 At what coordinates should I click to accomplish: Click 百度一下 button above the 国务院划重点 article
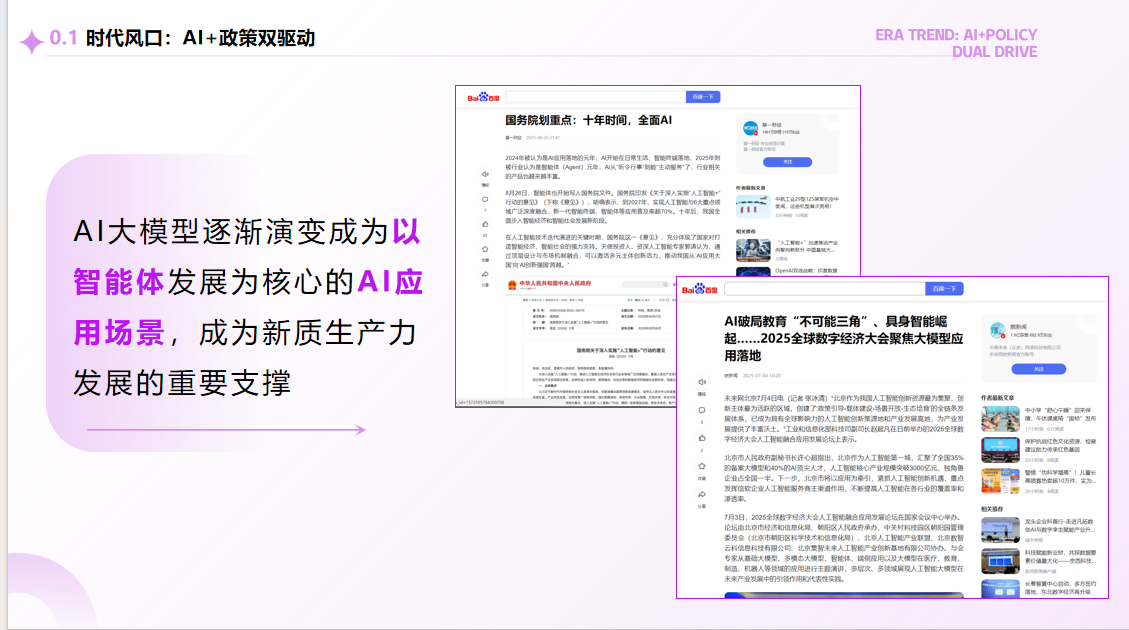tap(703, 96)
